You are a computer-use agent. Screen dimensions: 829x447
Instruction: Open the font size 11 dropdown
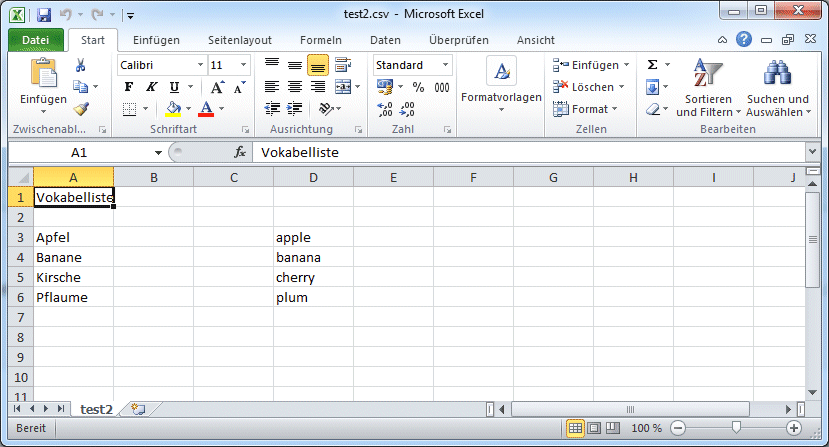(x=243, y=65)
